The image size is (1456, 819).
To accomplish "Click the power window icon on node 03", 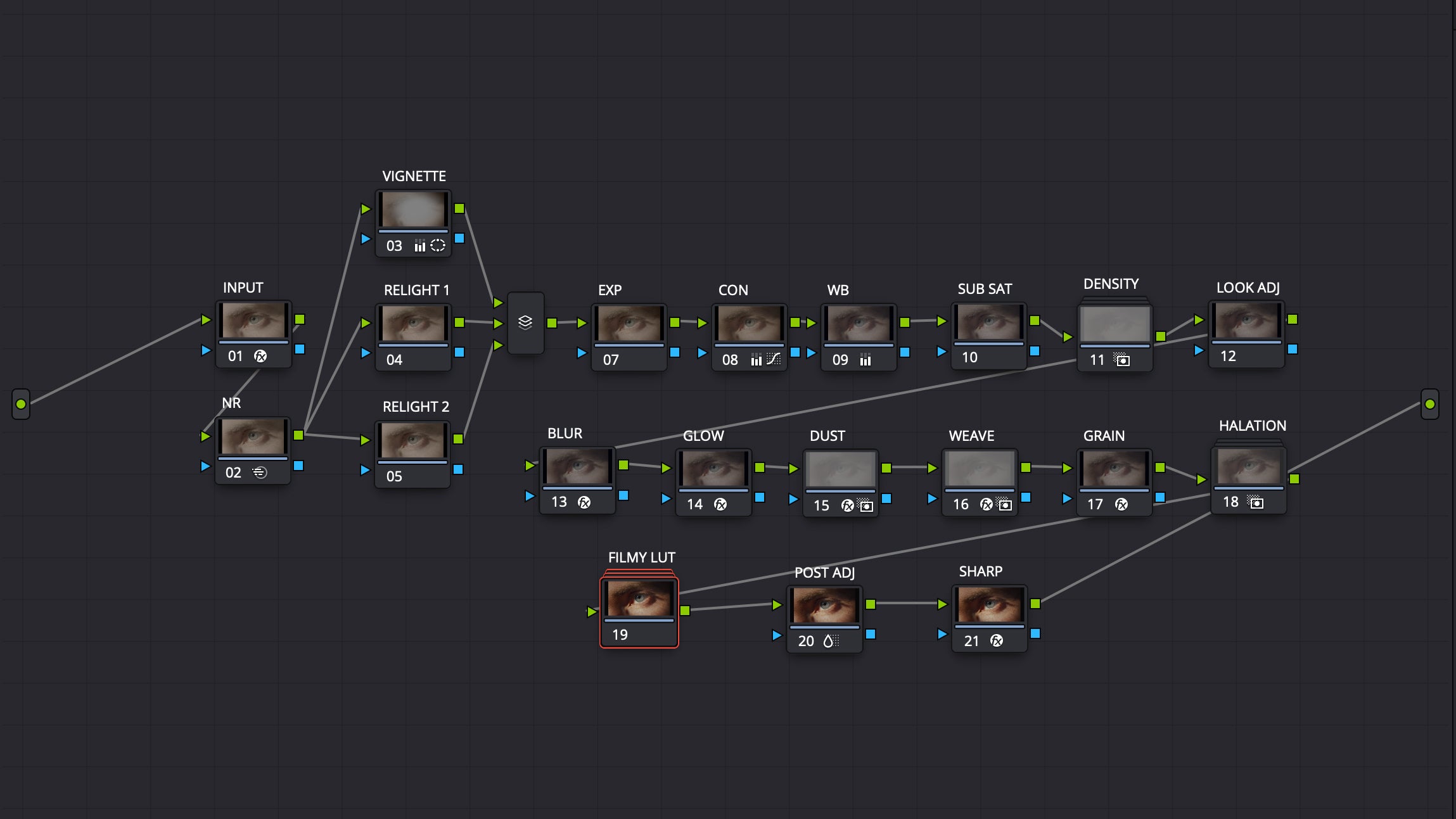I will pos(438,246).
